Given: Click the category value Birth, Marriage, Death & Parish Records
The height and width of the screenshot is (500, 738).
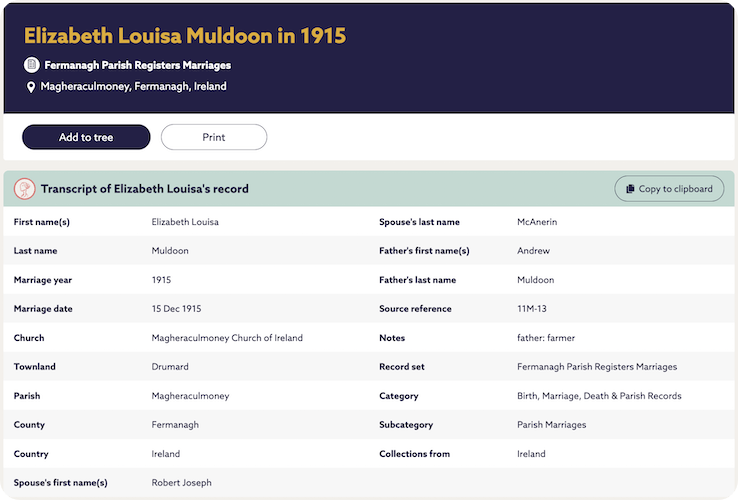Looking at the screenshot, I should click(595, 396).
